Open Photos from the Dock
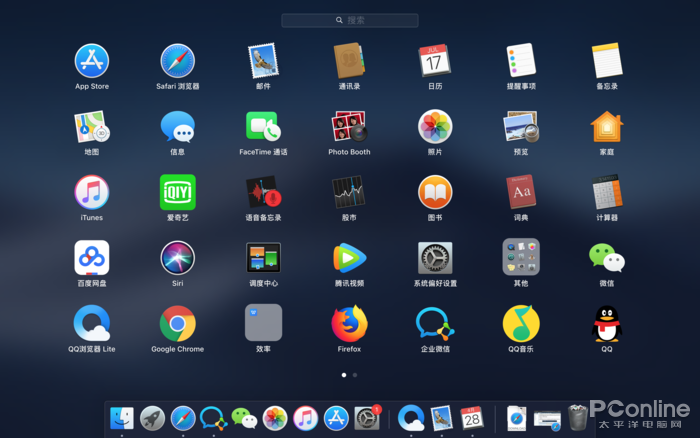The height and width of the screenshot is (438, 700). [275, 418]
